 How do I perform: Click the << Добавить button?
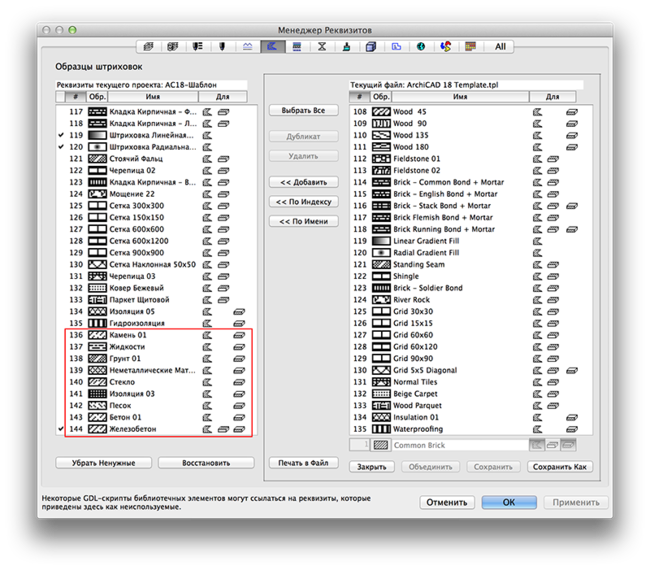pos(303,182)
